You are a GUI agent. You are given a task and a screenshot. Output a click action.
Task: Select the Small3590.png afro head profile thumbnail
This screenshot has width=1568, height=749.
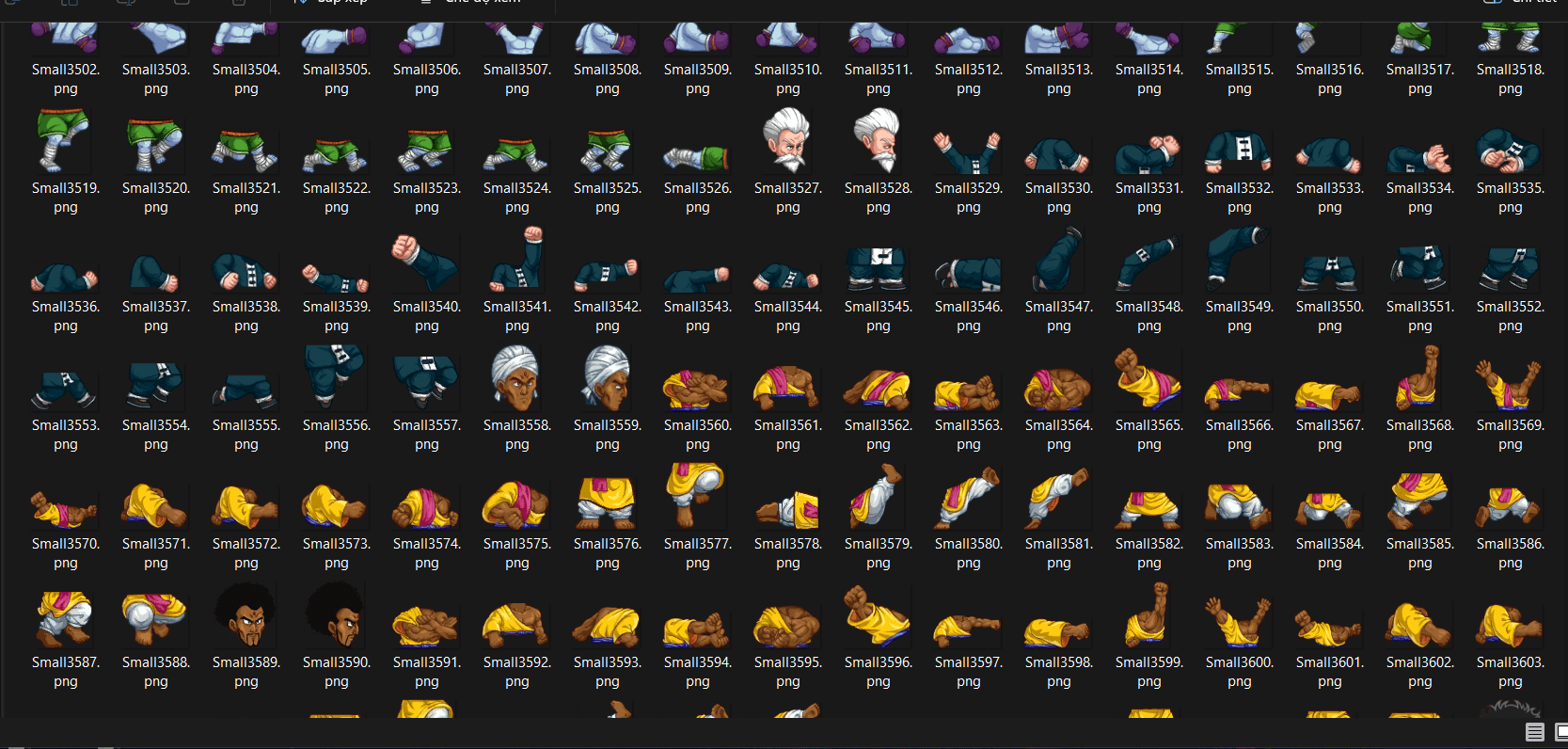point(336,615)
